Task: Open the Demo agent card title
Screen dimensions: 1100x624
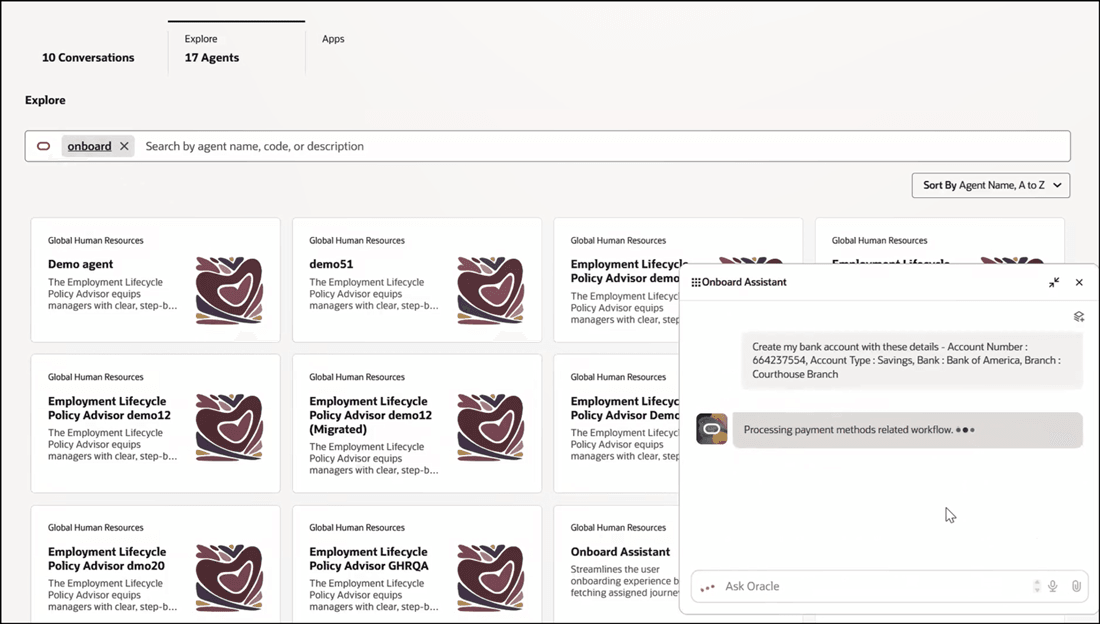Action: 81,264
